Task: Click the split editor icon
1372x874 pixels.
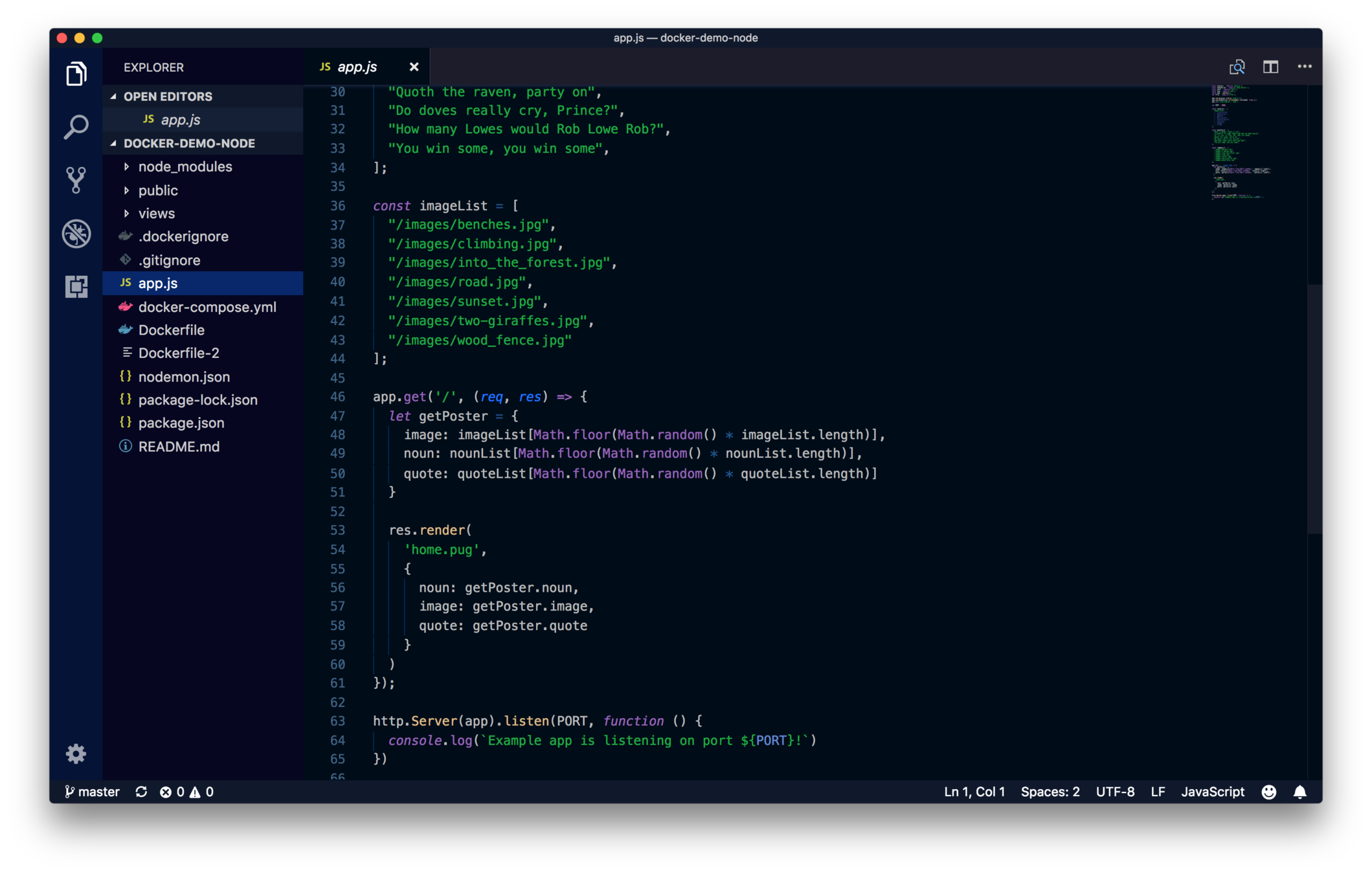Action: (1270, 67)
